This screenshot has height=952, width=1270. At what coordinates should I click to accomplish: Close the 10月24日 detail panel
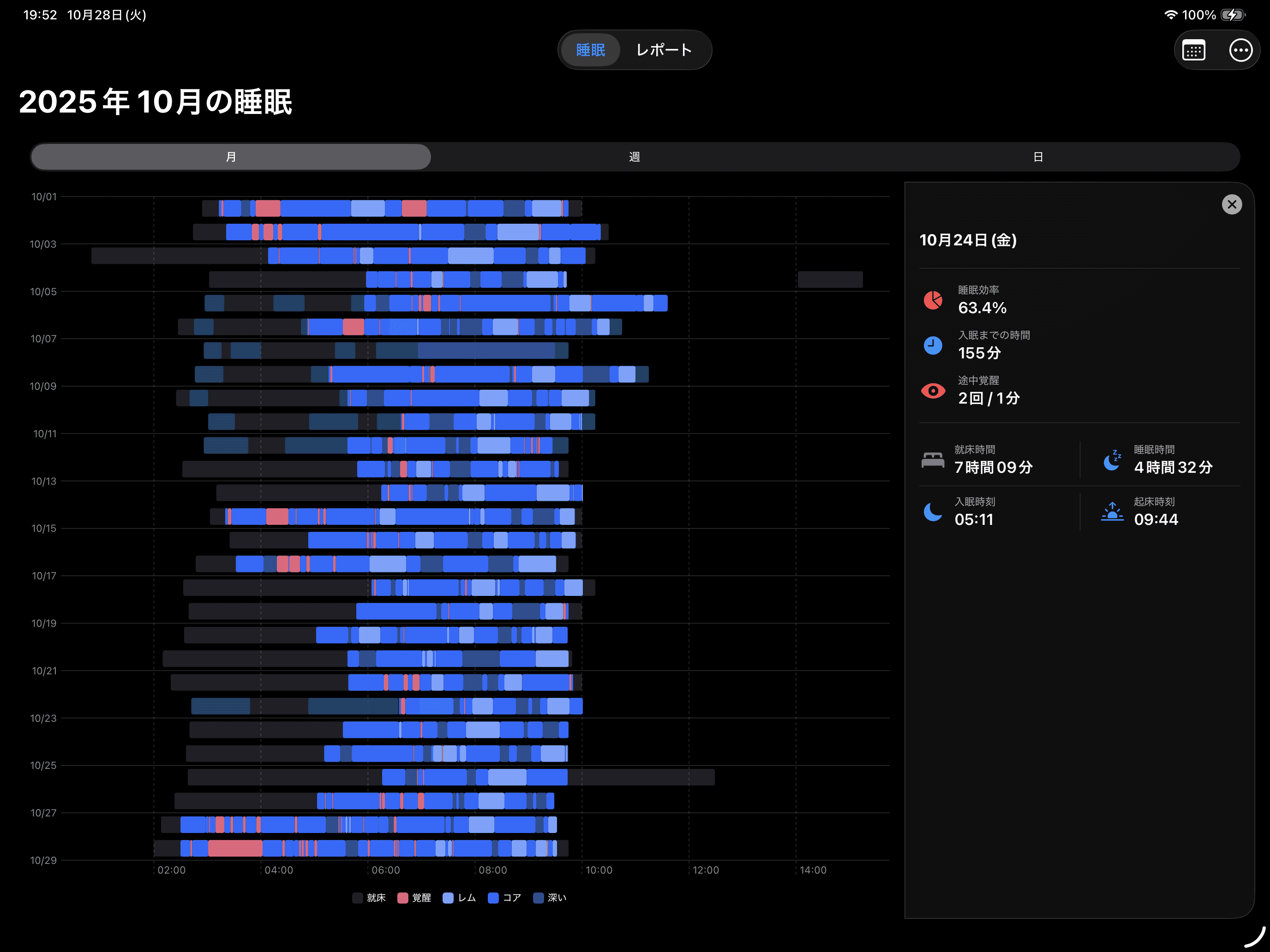1232,204
